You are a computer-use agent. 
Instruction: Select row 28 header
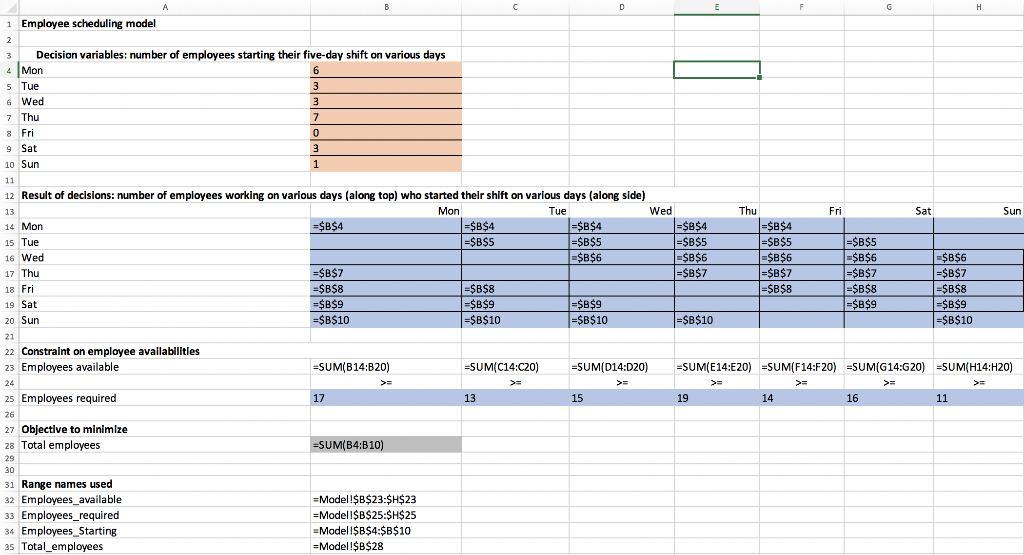click(x=9, y=445)
